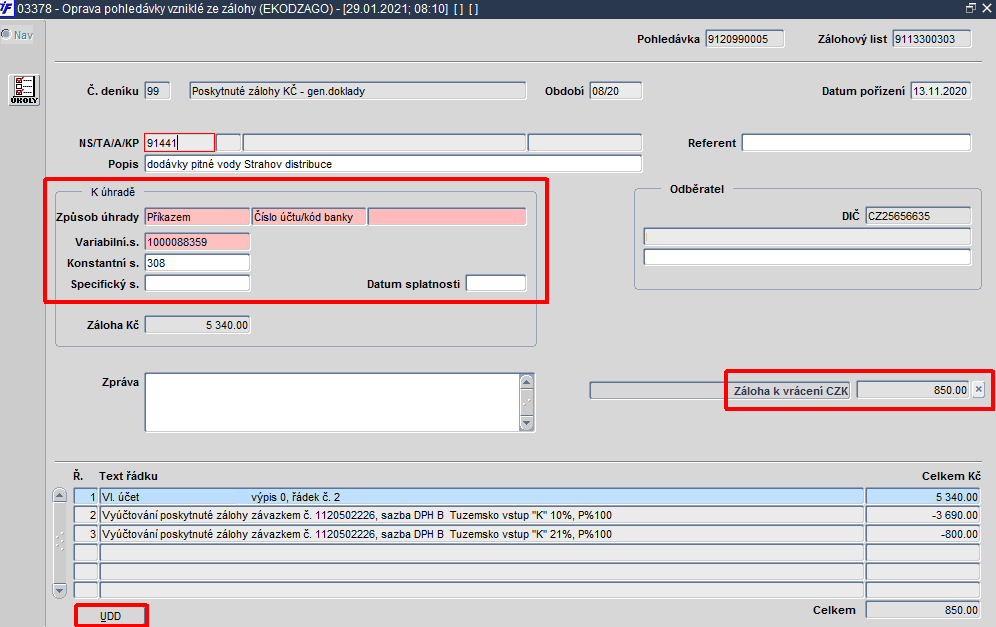Click the Referent input field
The height and width of the screenshot is (627, 996).
coord(856,142)
